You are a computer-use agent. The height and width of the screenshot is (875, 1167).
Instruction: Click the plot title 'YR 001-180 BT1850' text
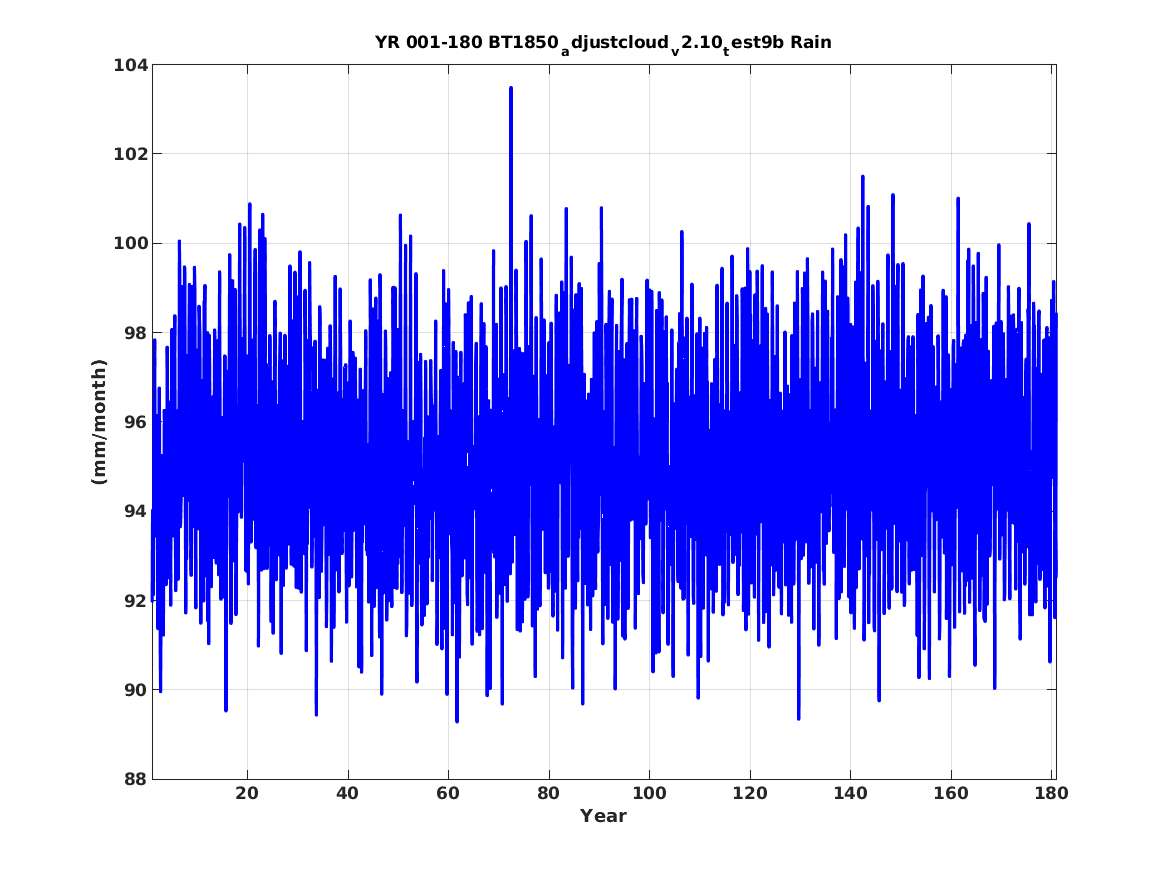click(x=467, y=42)
